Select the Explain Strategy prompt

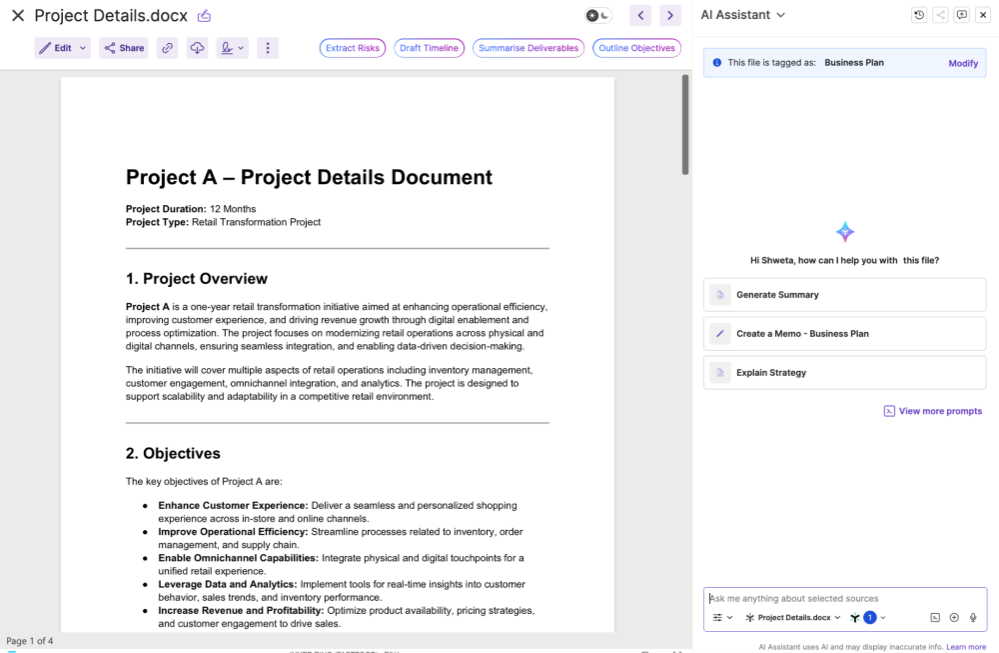844,373
